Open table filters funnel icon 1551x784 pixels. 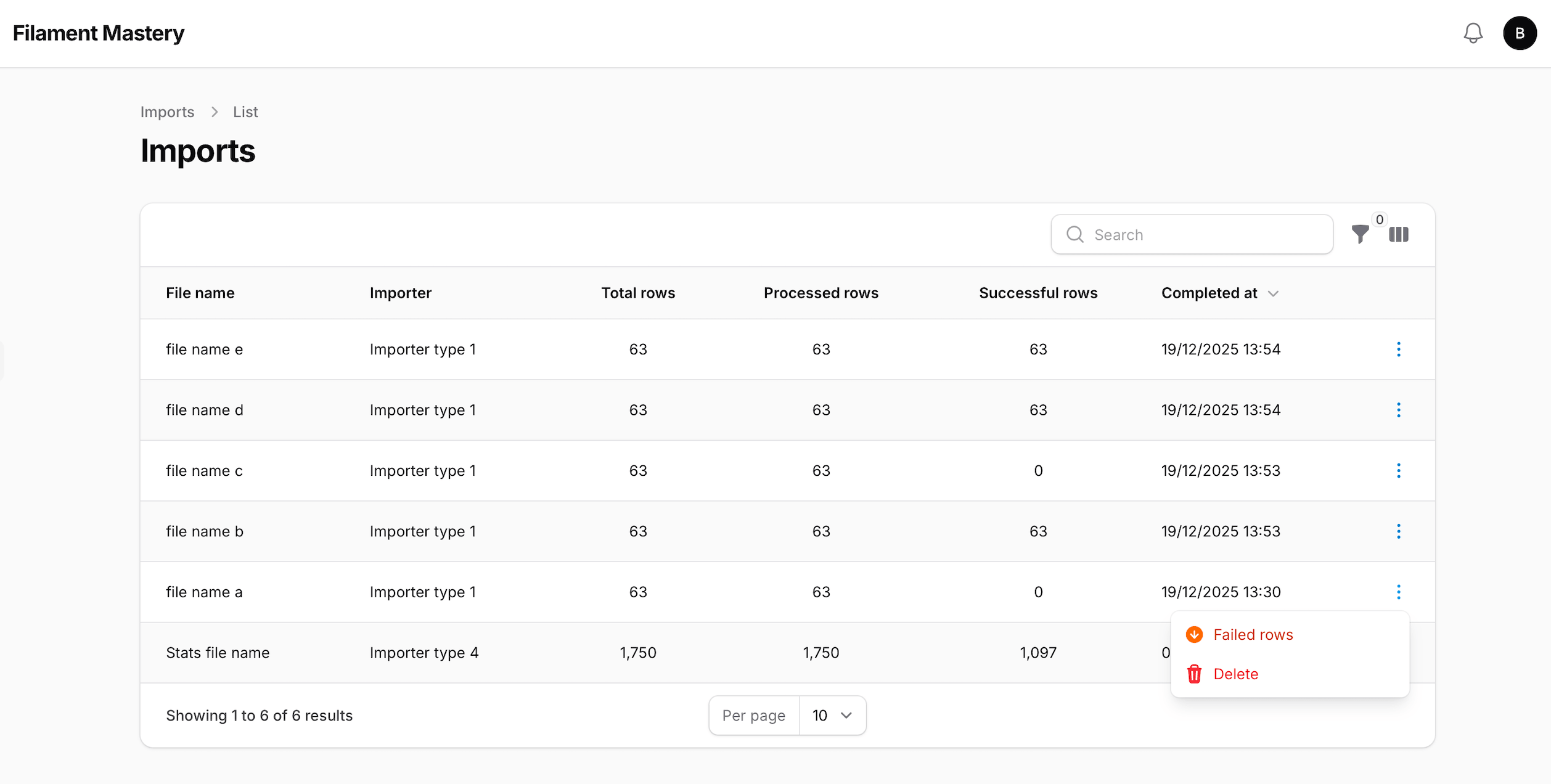[x=1360, y=234]
